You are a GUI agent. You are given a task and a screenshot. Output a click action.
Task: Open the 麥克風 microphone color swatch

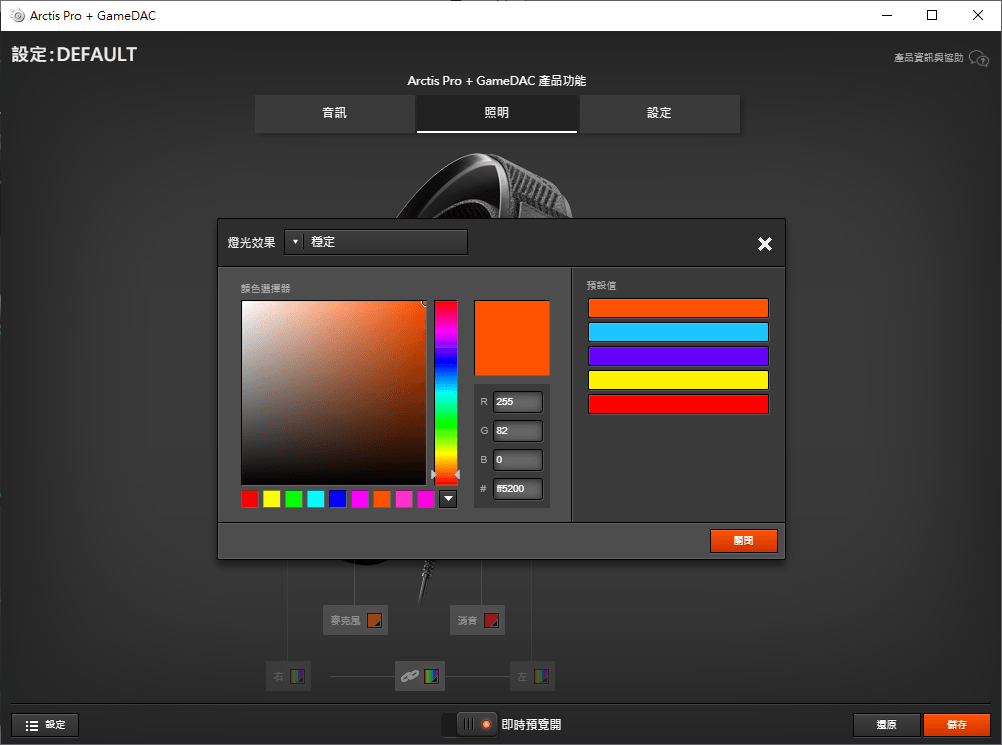[x=374, y=620]
